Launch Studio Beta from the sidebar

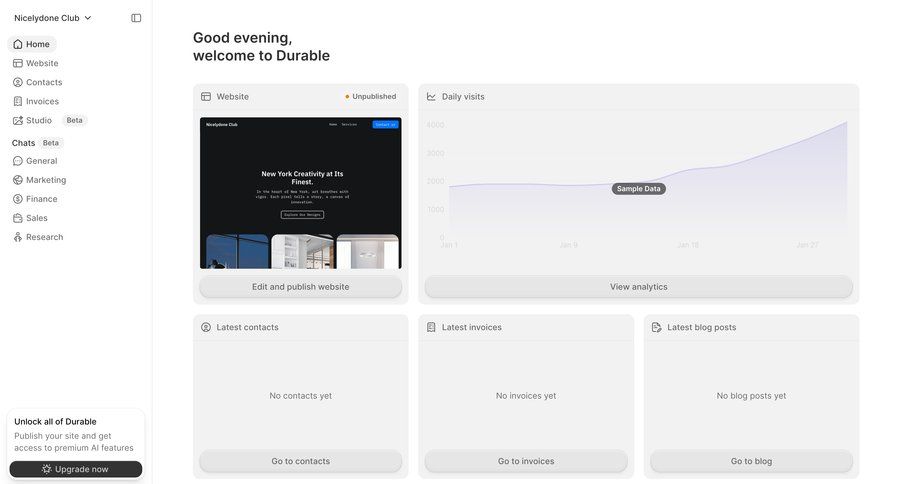click(39, 120)
